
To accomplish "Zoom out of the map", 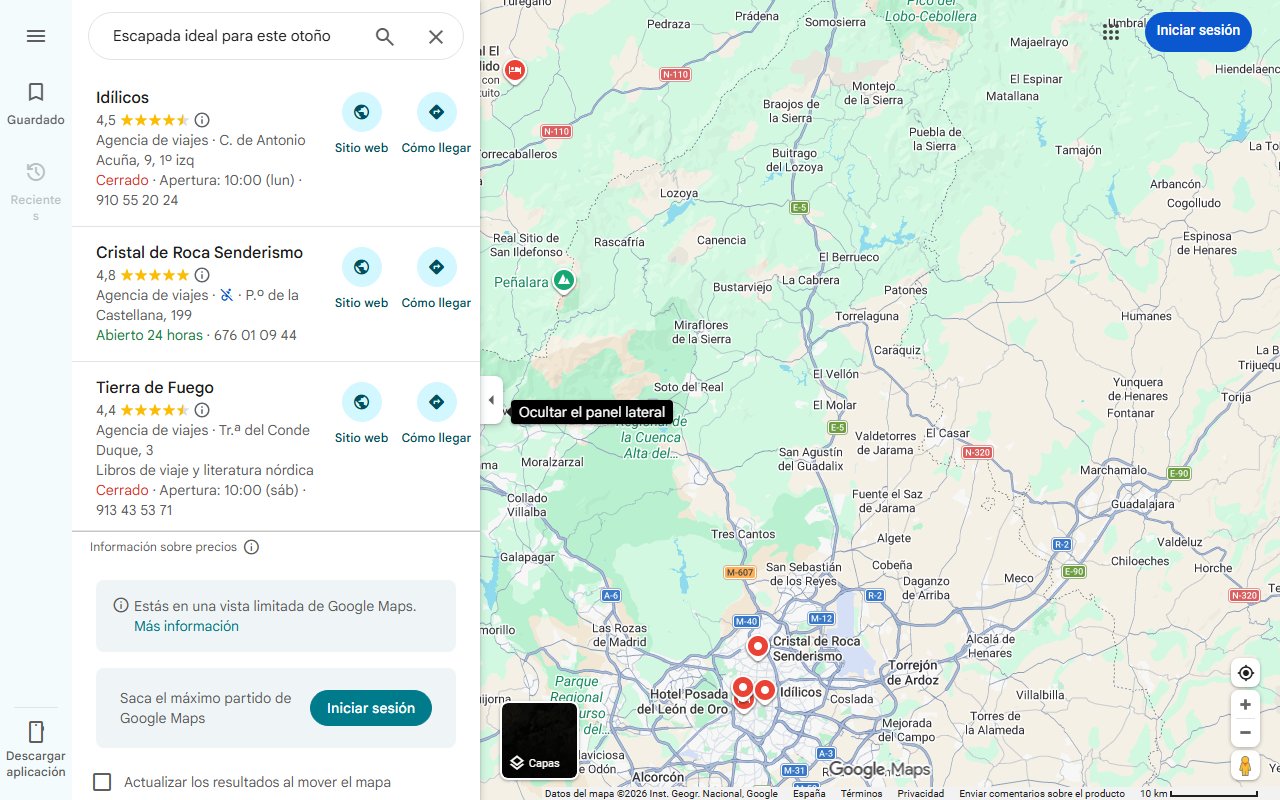I will click(x=1245, y=733).
